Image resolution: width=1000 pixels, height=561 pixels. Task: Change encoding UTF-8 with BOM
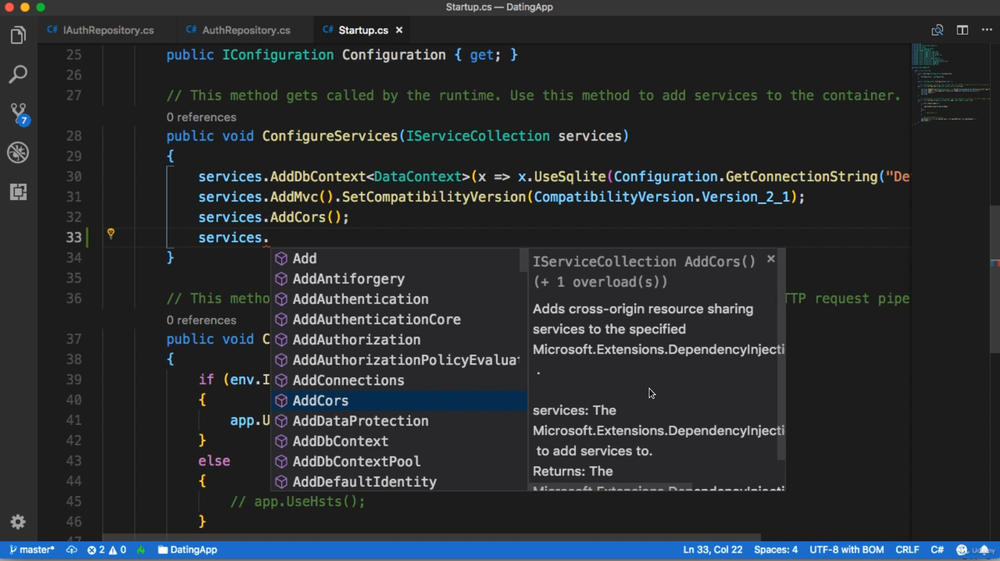(846, 550)
